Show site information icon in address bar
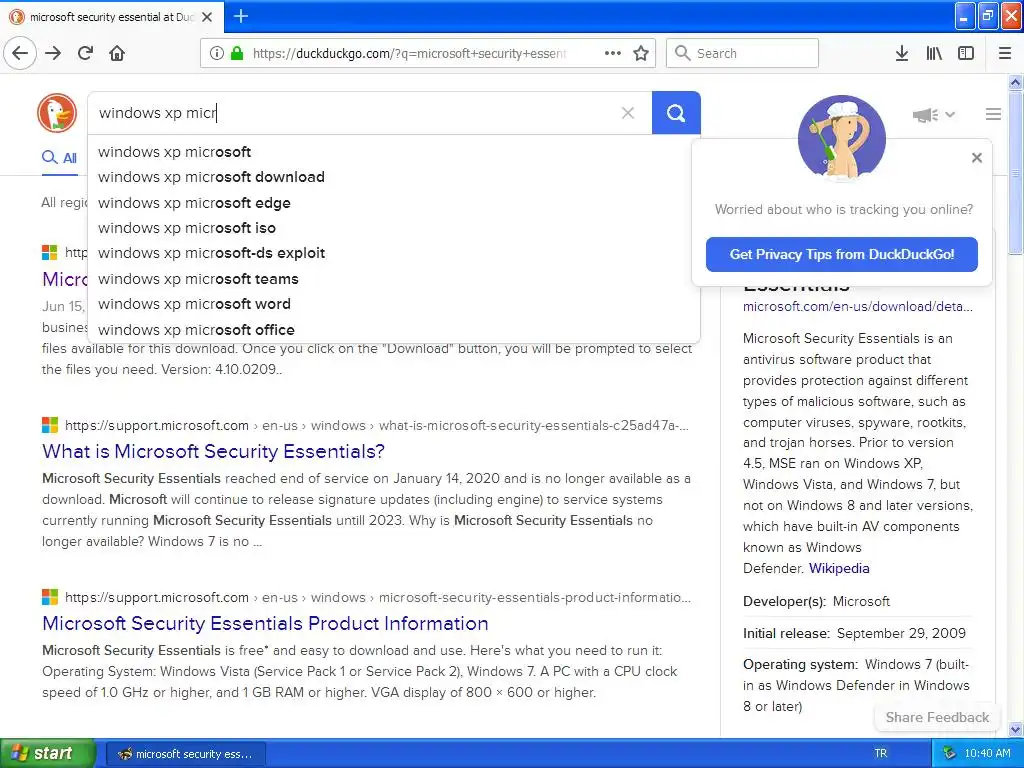The height and width of the screenshot is (768, 1024). (216, 53)
